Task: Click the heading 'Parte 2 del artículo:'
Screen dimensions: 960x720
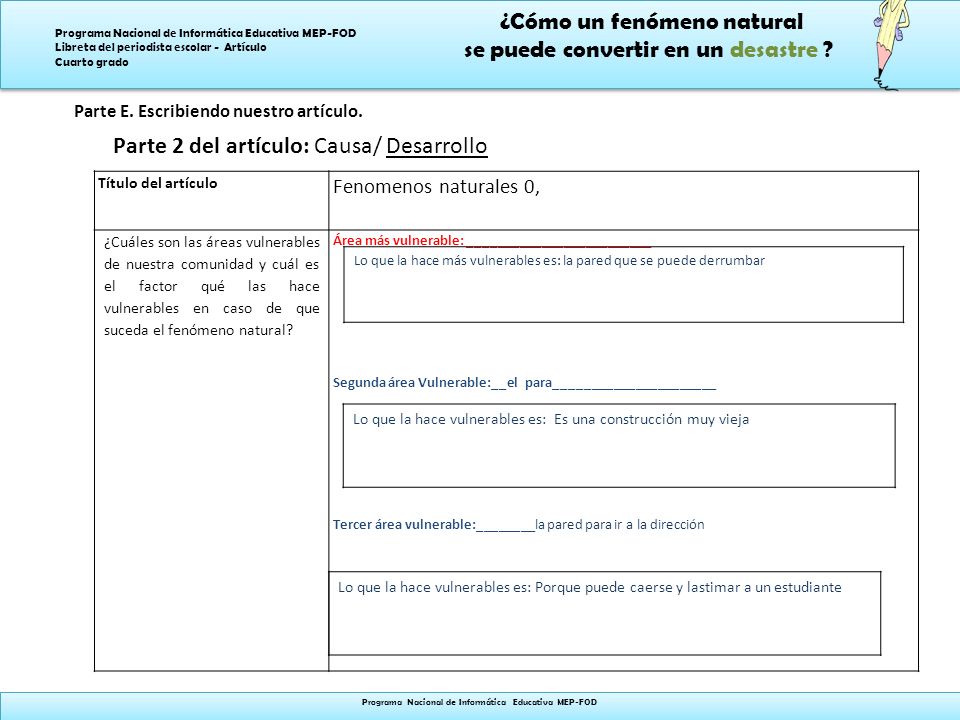Action: pos(211,146)
